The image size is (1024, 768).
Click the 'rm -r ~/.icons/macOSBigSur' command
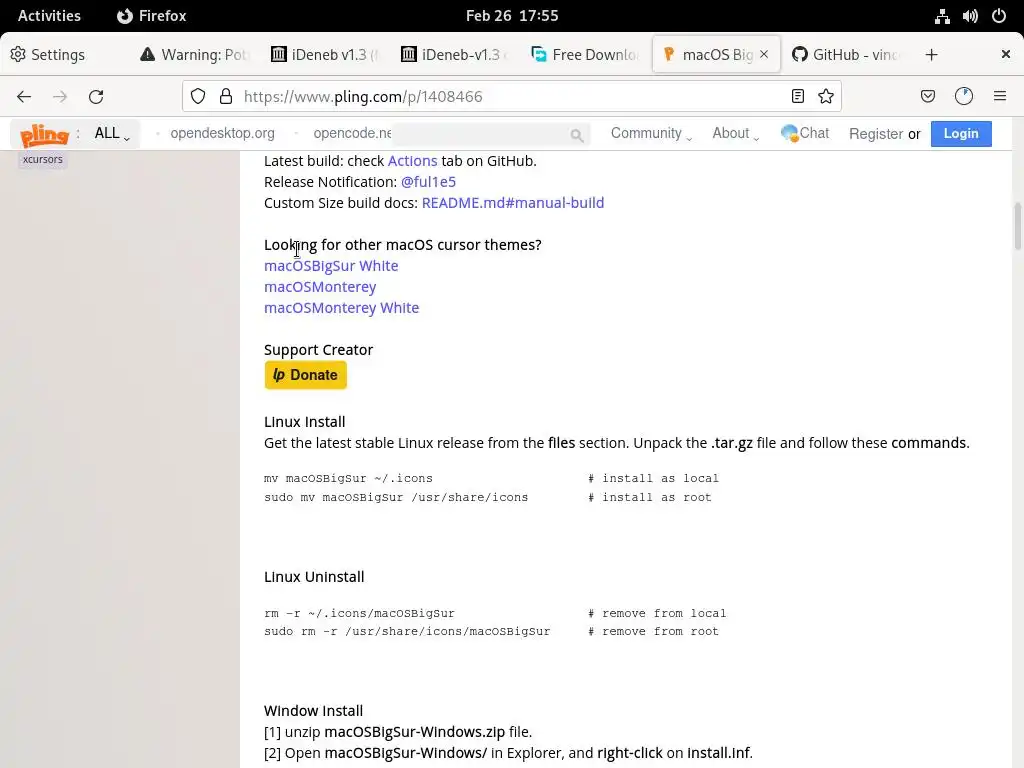tap(359, 614)
